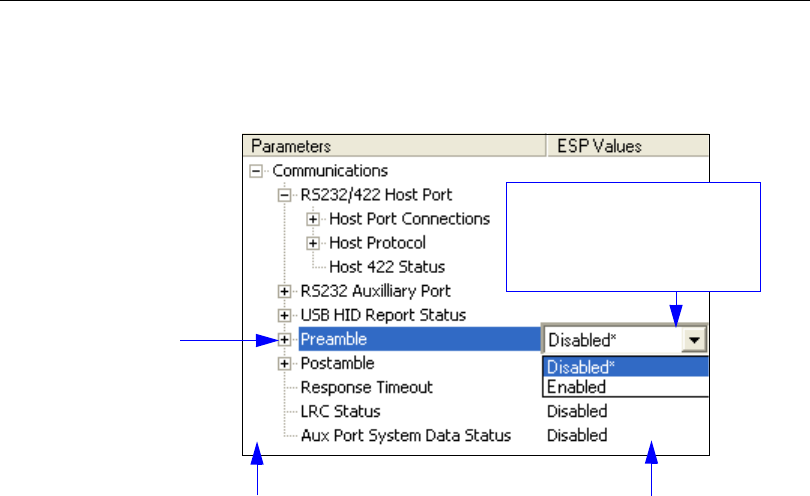
Task: Select the LRC Status parameter
Action: pos(342,411)
